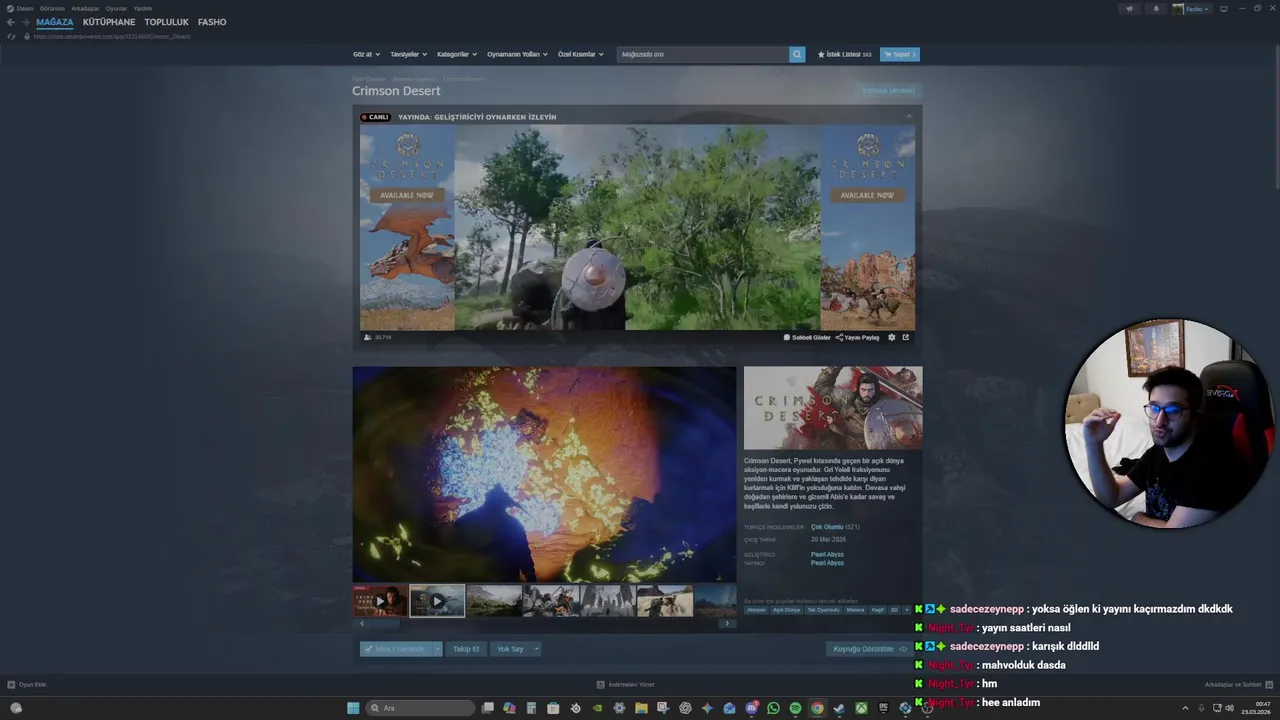This screenshot has height=720, width=1280.
Task: Open the İstek Listesi wishlist
Action: click(845, 54)
